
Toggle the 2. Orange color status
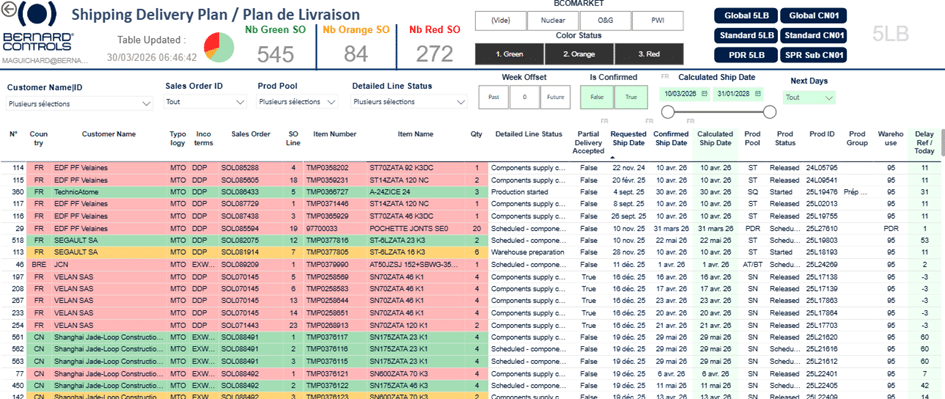point(579,54)
